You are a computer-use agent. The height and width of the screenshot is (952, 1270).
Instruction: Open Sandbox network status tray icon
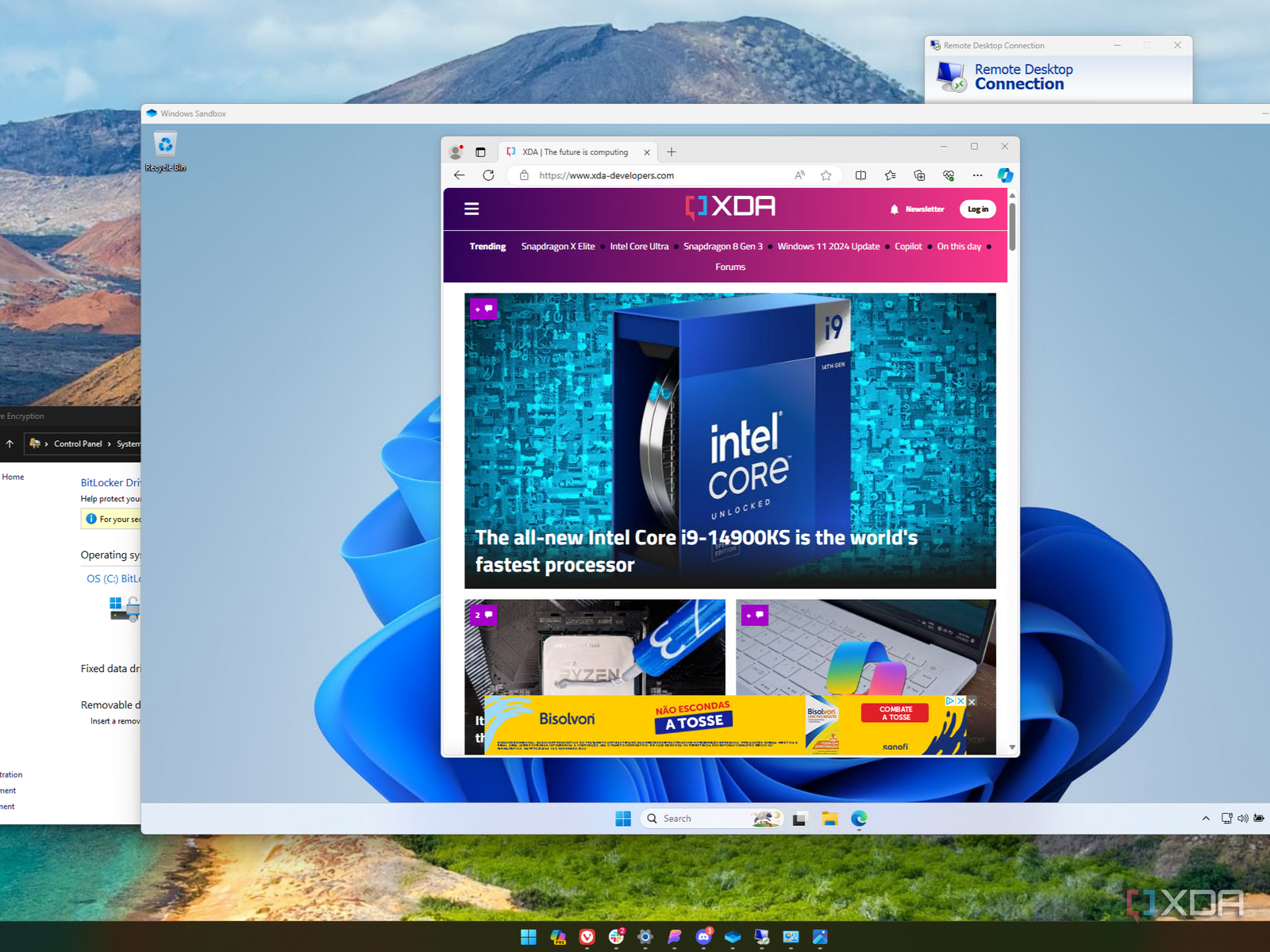pyautogui.click(x=1226, y=819)
